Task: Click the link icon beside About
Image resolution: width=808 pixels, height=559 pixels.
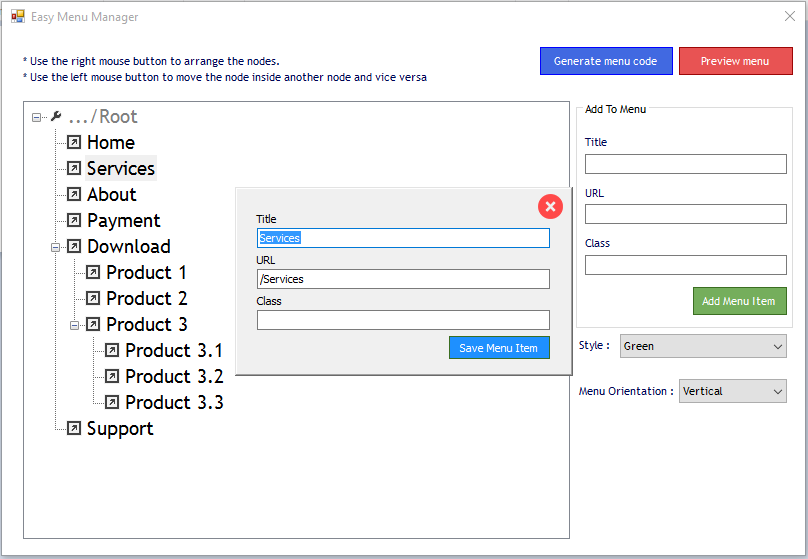Action: click(74, 194)
